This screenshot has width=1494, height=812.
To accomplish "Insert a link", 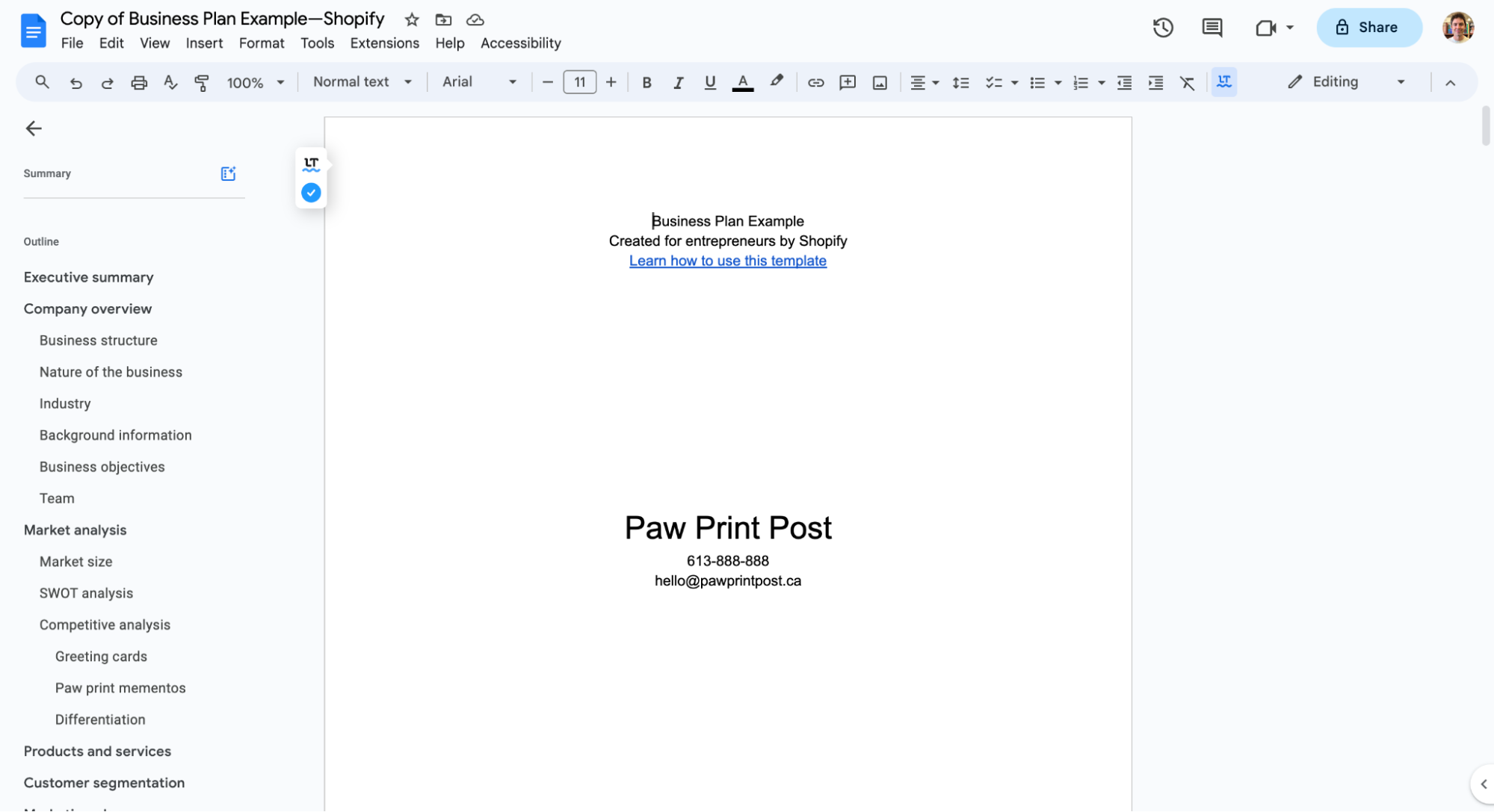I will tap(815, 82).
